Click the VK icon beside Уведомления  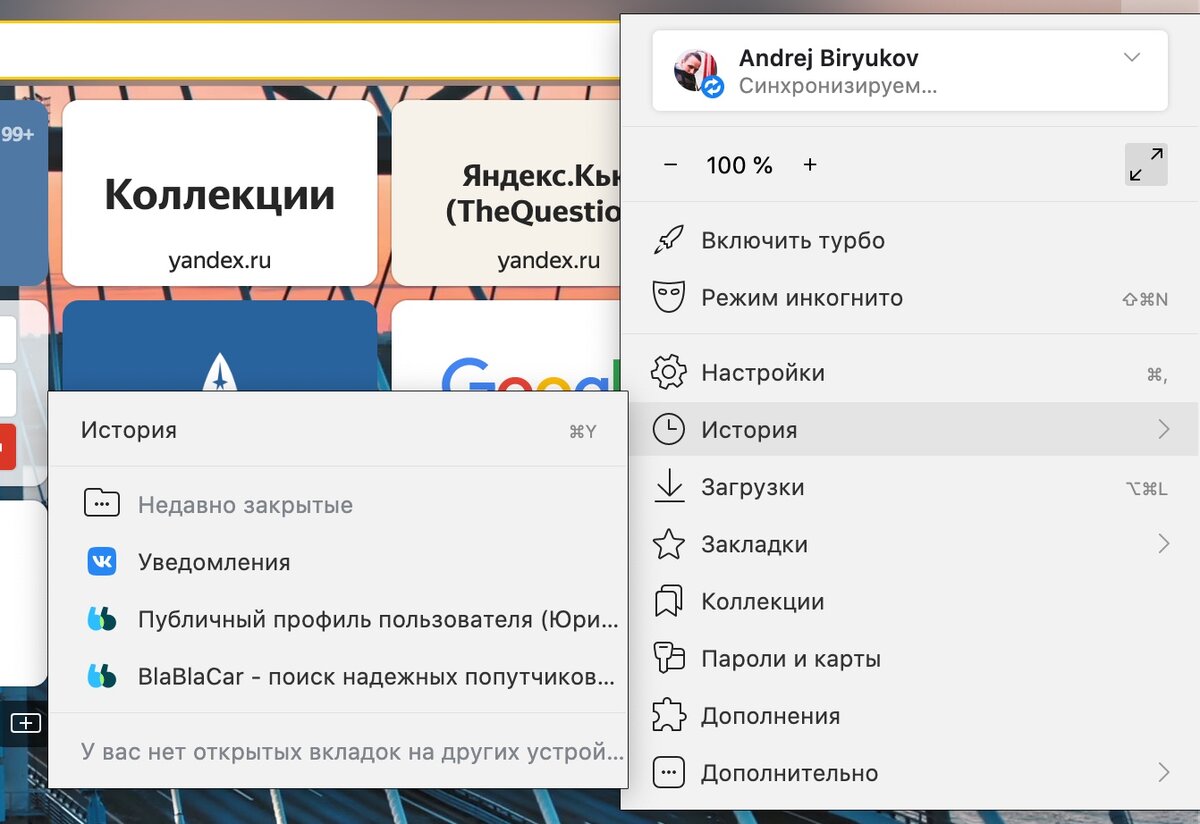pyautogui.click(x=102, y=562)
